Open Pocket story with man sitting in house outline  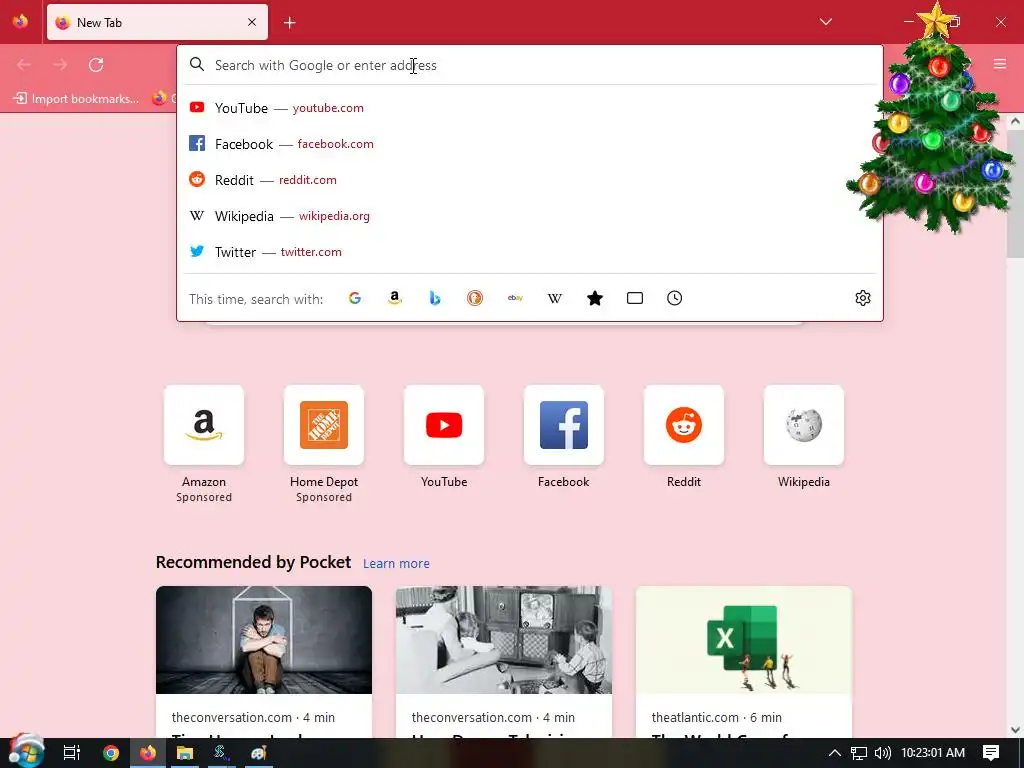[x=264, y=662]
